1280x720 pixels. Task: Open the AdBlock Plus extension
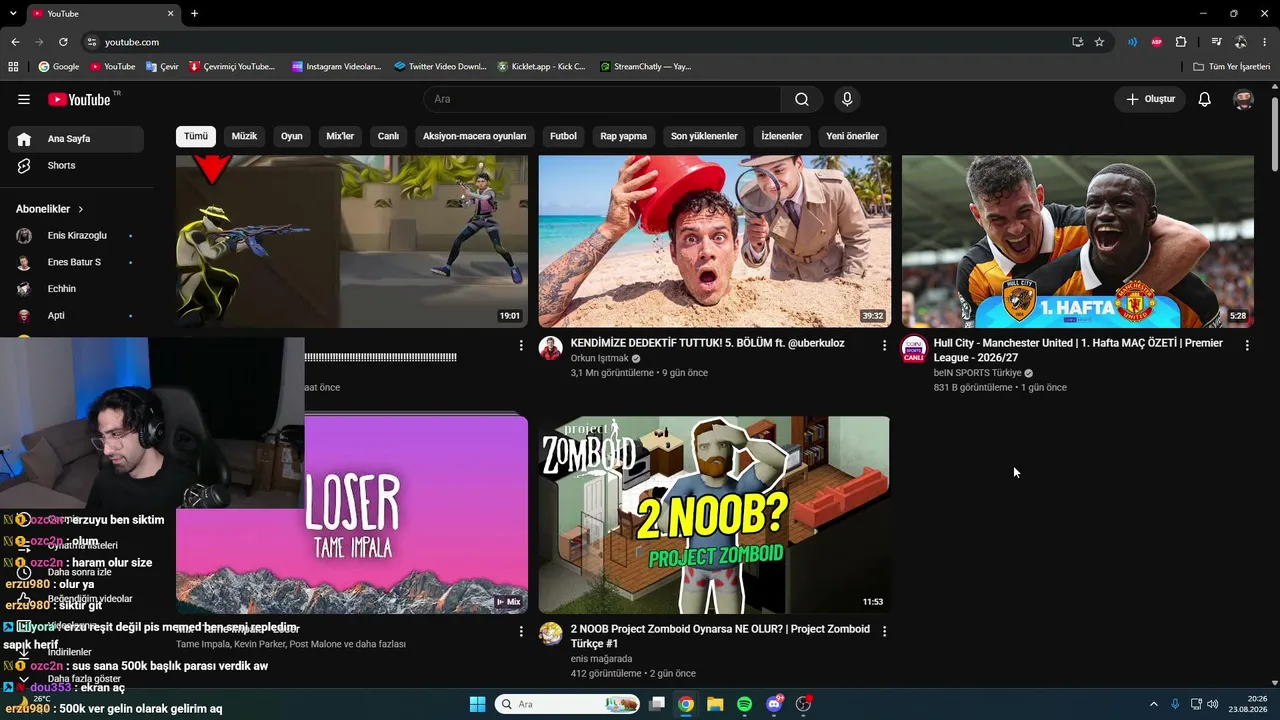1157,42
